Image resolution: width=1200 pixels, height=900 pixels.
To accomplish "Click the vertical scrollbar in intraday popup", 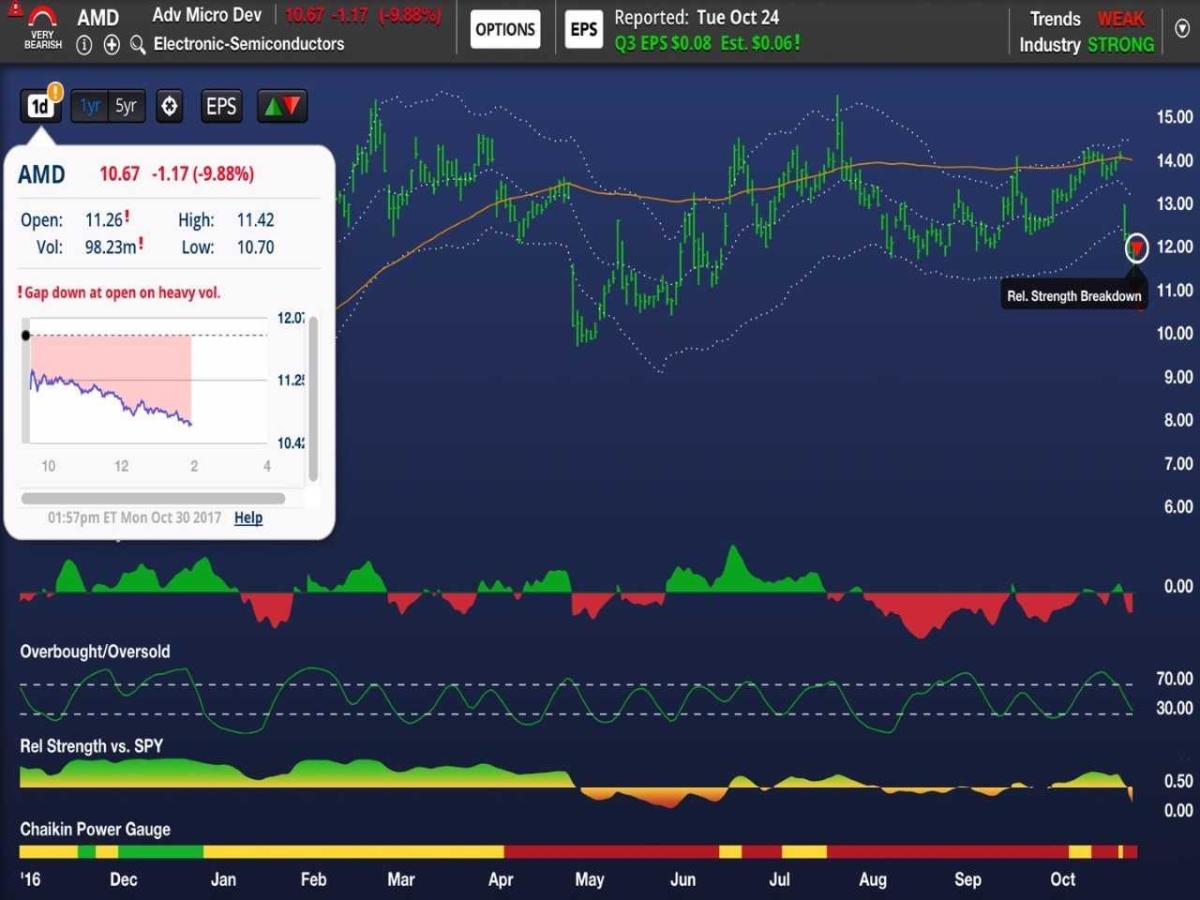I will coord(313,398).
